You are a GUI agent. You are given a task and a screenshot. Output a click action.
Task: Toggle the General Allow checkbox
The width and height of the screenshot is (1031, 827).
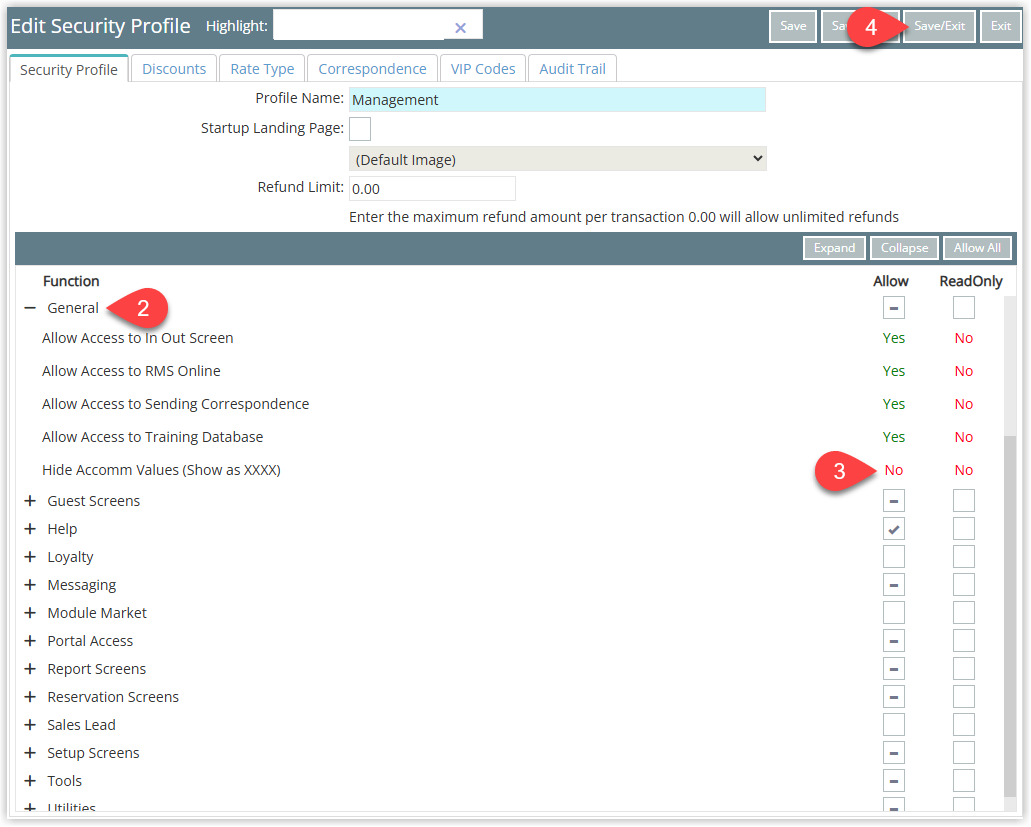click(894, 308)
